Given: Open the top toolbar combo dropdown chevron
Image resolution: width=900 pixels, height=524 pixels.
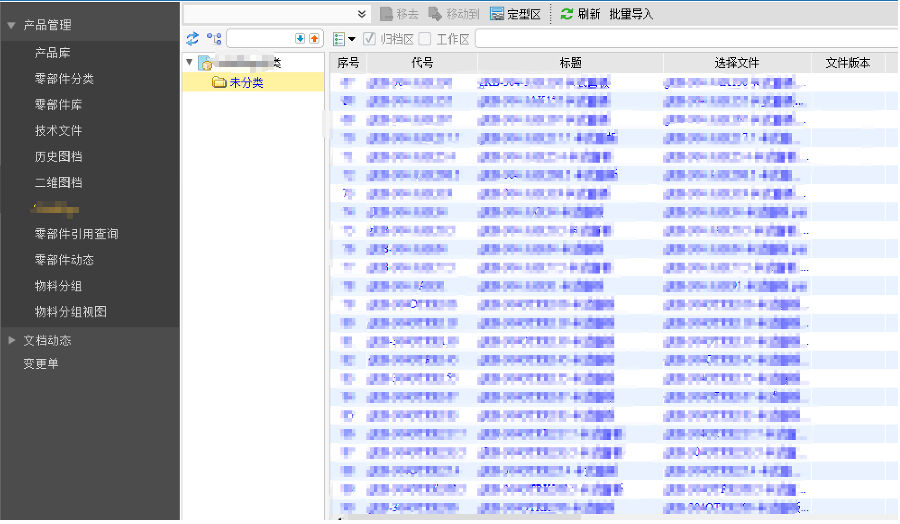Looking at the screenshot, I should tap(362, 14).
